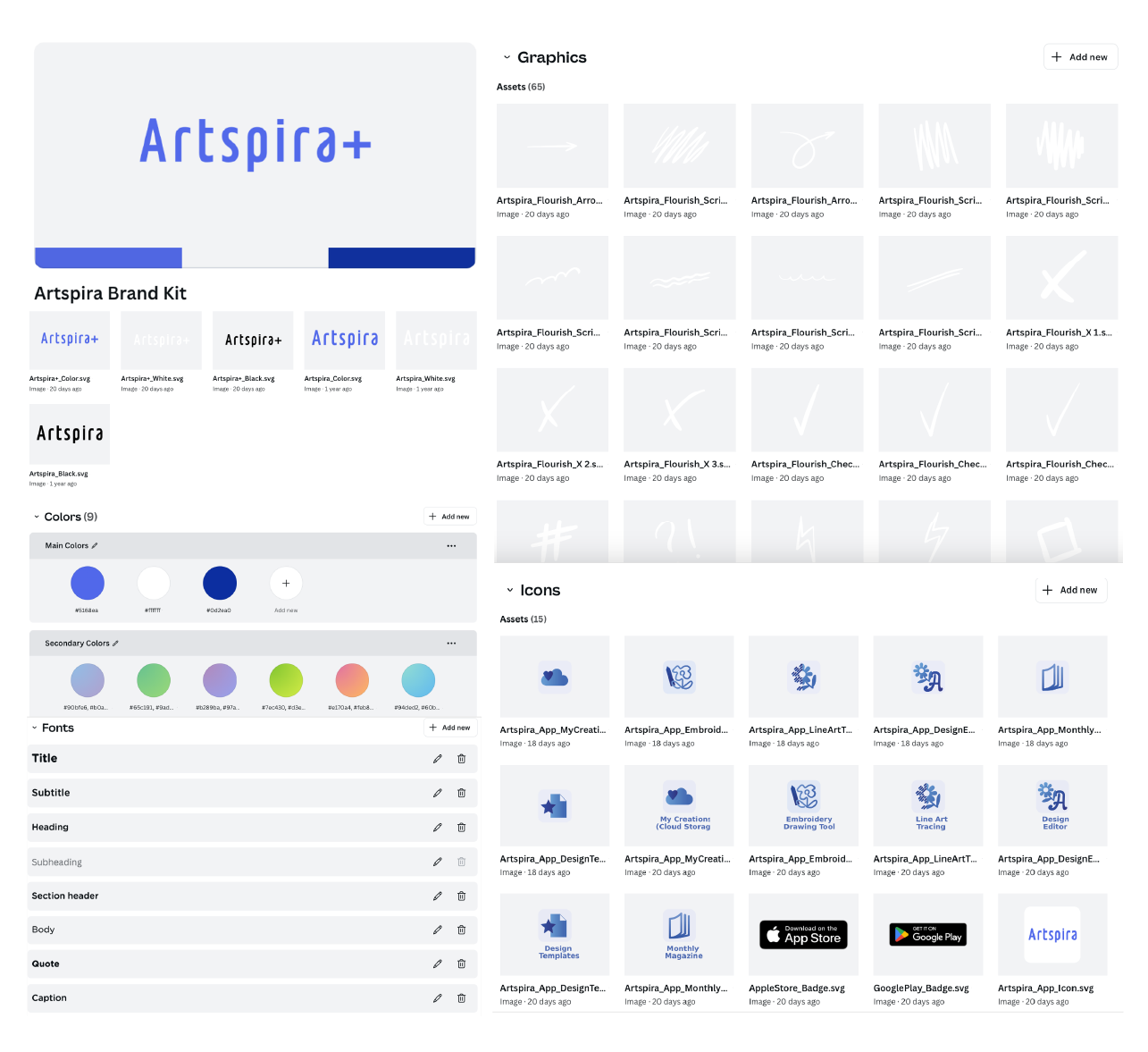Screen dimensions: 1148x1052
Task: Edit the Body font style
Action: click(x=437, y=930)
